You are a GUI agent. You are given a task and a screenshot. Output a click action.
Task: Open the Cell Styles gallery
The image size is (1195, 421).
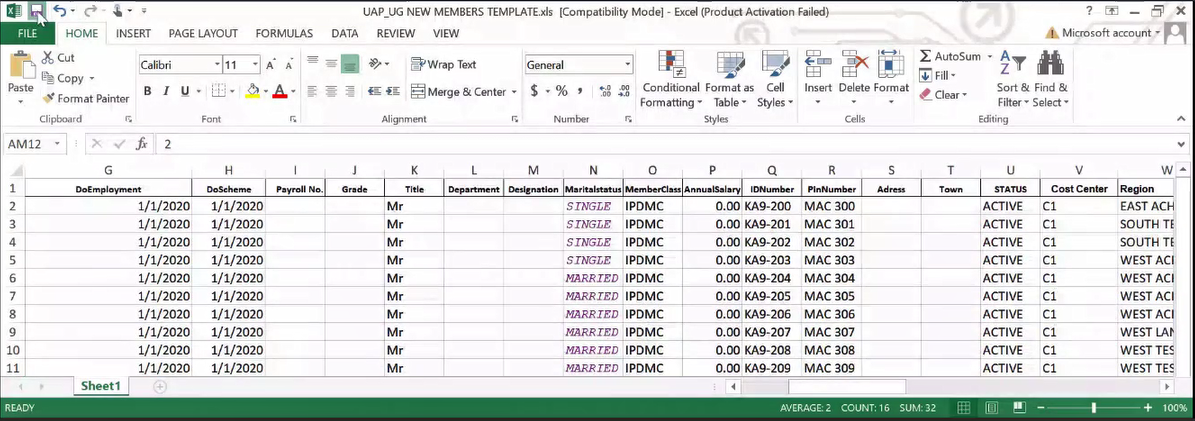(x=776, y=79)
